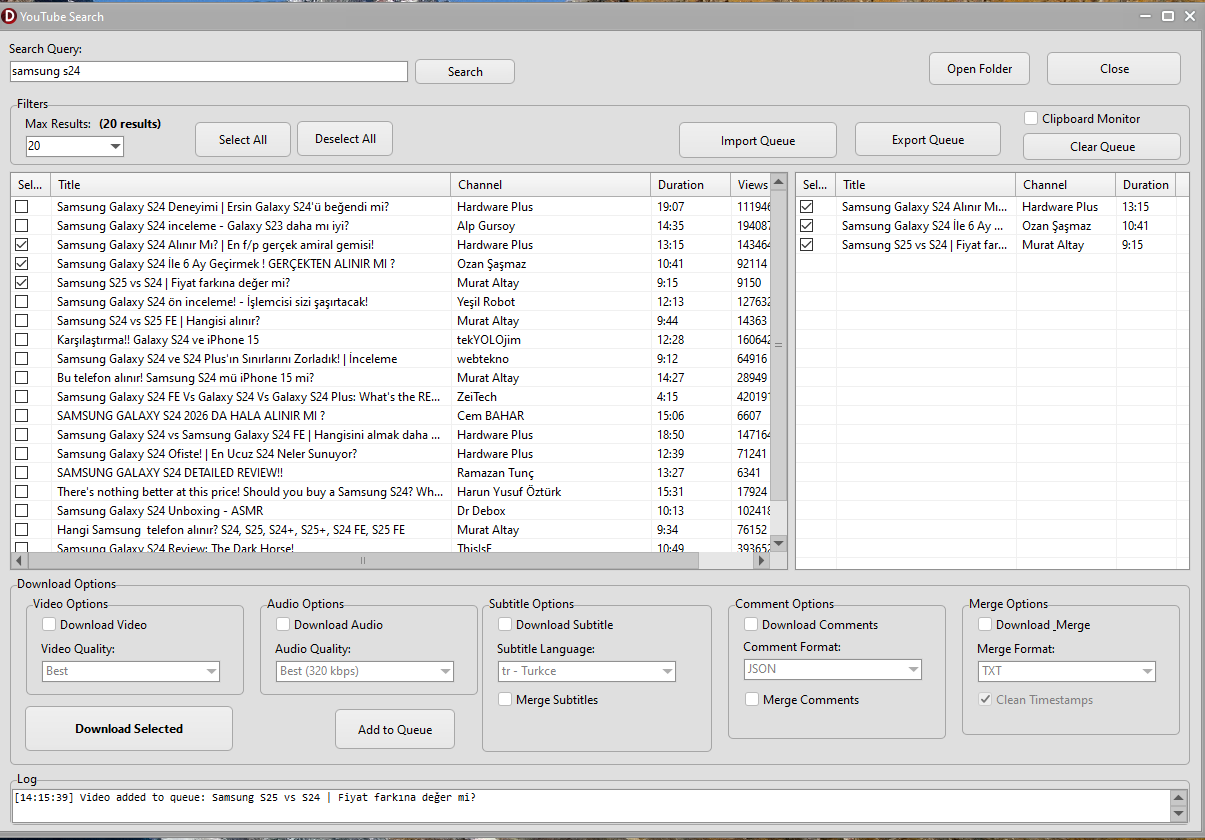Screen dimensions: 1205x840
Task: Click Select All
Action: click(x=243, y=139)
